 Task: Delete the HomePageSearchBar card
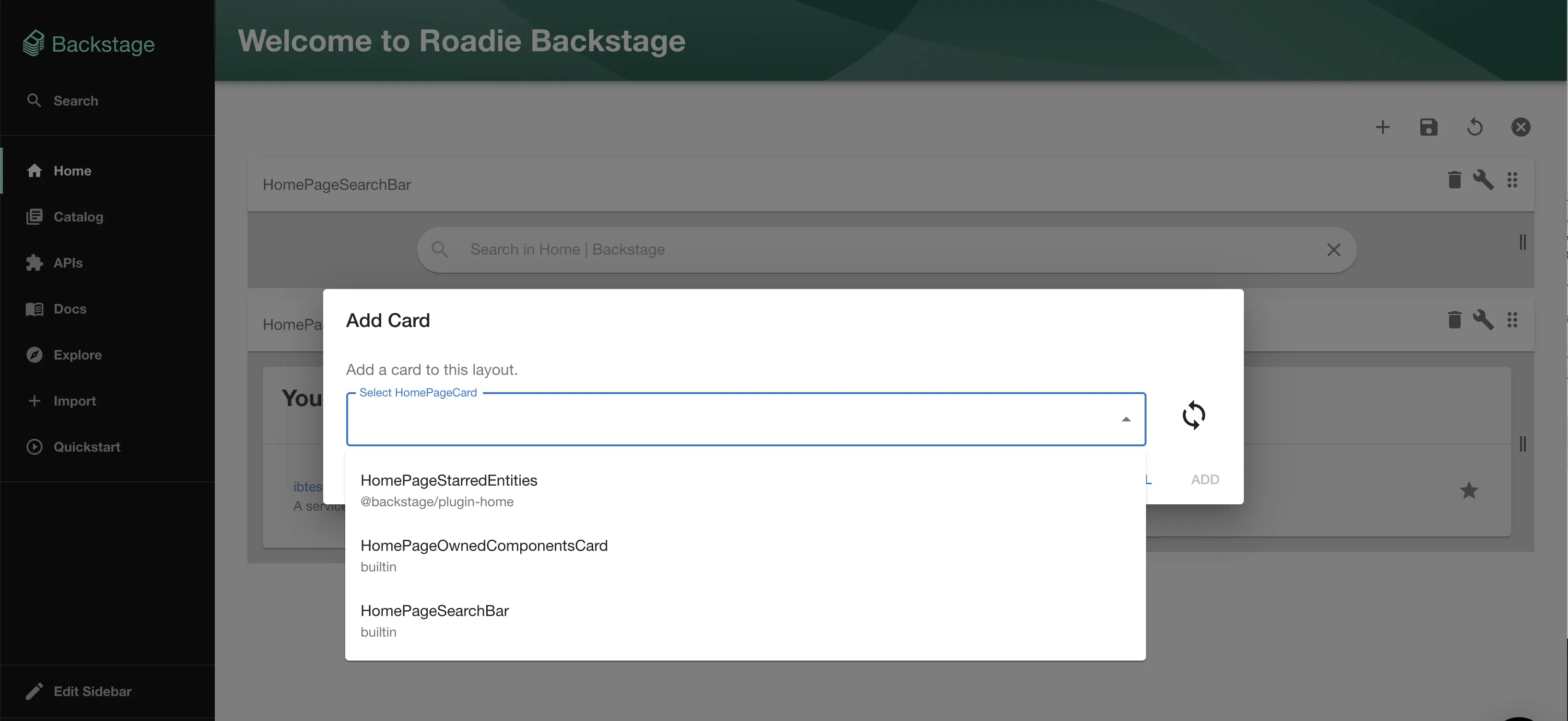[x=1455, y=180]
